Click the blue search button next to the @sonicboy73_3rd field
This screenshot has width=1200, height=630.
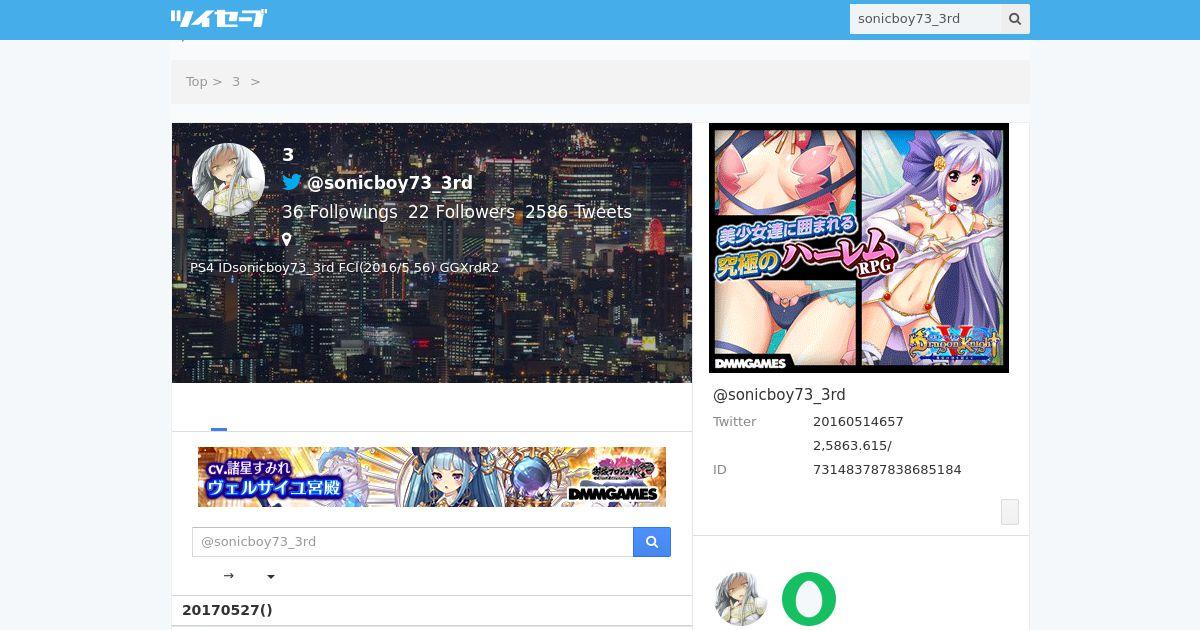pyautogui.click(x=652, y=542)
